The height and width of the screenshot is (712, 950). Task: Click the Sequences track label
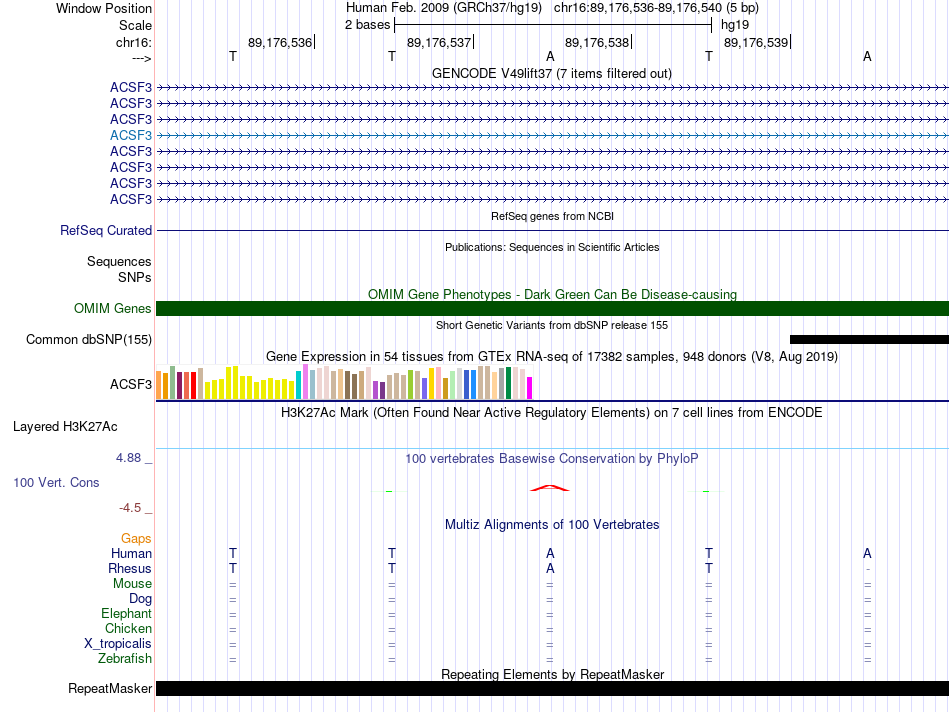pos(119,261)
